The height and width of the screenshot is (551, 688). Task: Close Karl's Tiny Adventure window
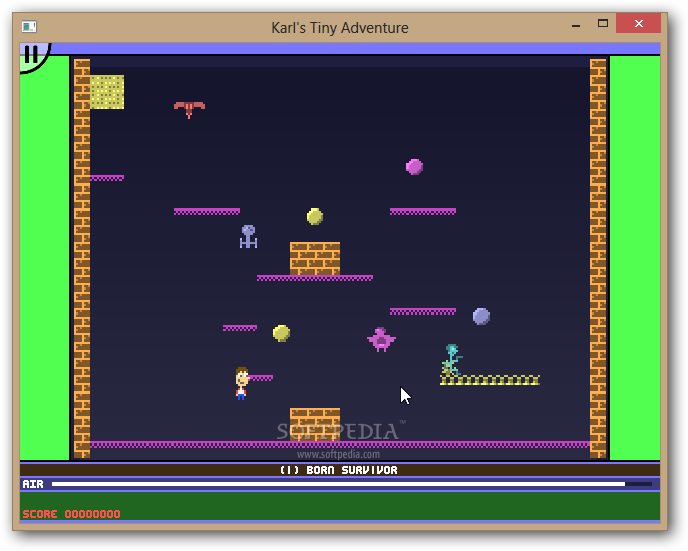[x=638, y=23]
